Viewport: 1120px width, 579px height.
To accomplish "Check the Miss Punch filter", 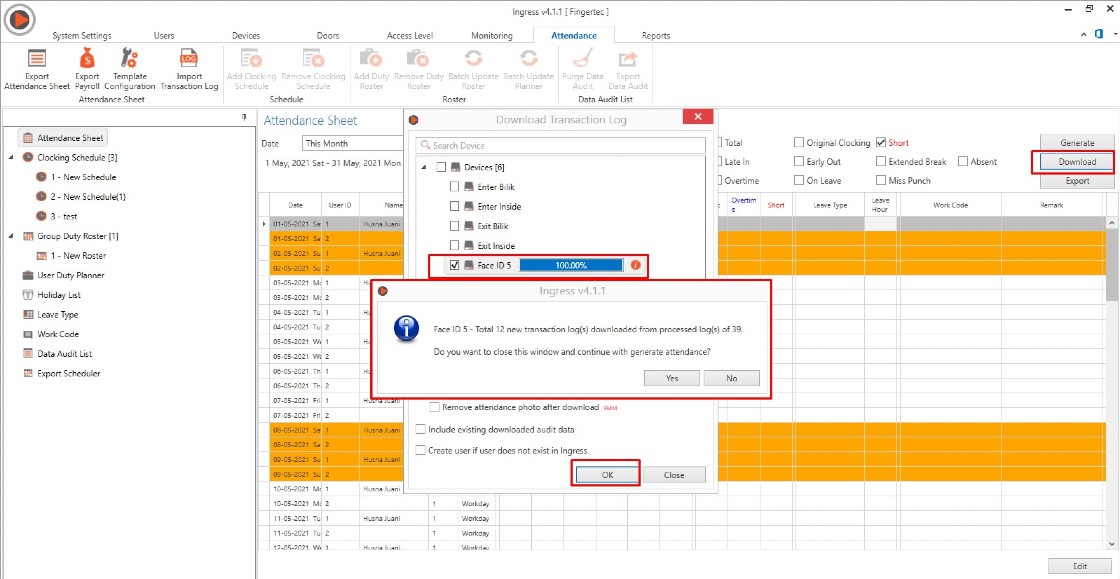I will [881, 181].
